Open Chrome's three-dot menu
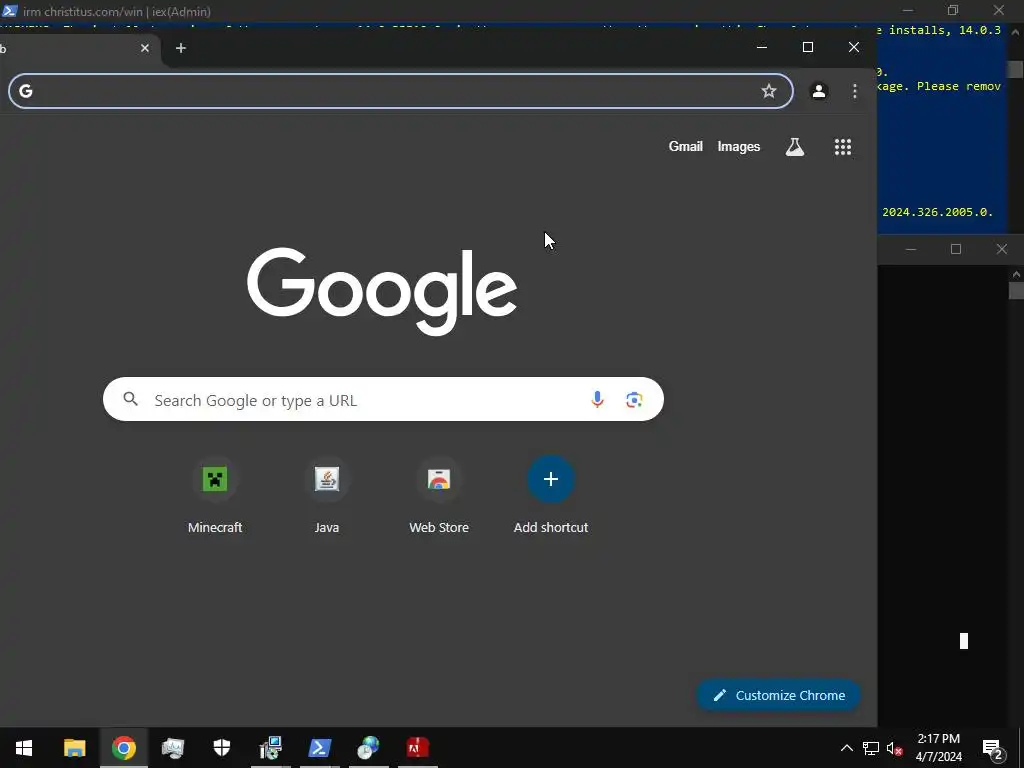 pyautogui.click(x=854, y=91)
